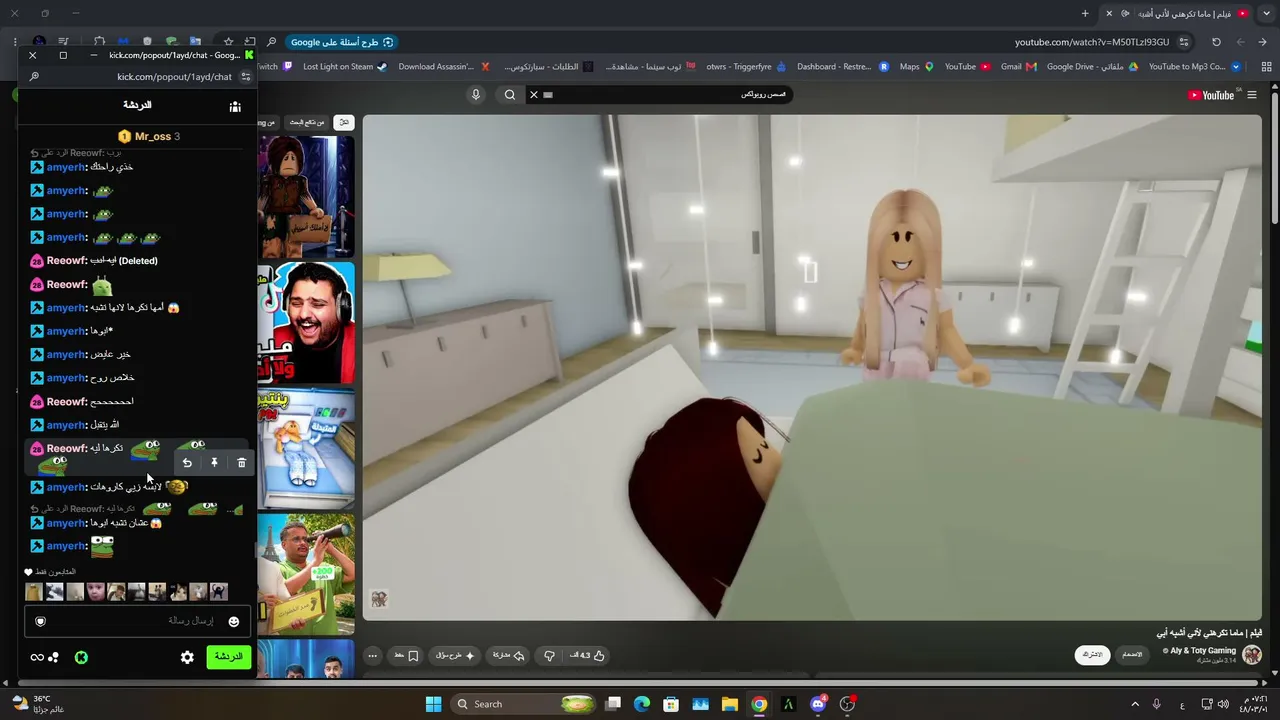Open the Google Drive bookmark
Viewport: 1280px width, 720px height.
pyautogui.click(x=1093, y=67)
